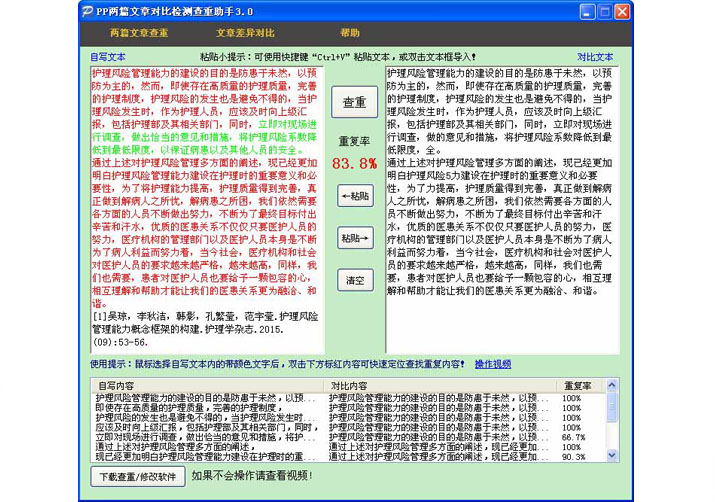715x502 pixels.
Task: Click the results list scroll-up arrow
Action: [612, 385]
